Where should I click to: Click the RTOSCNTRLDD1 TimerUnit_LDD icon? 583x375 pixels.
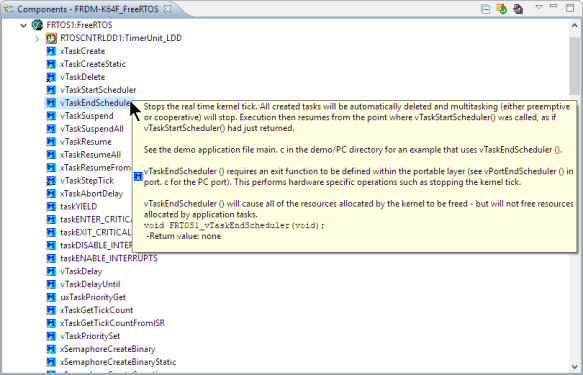pos(51,38)
